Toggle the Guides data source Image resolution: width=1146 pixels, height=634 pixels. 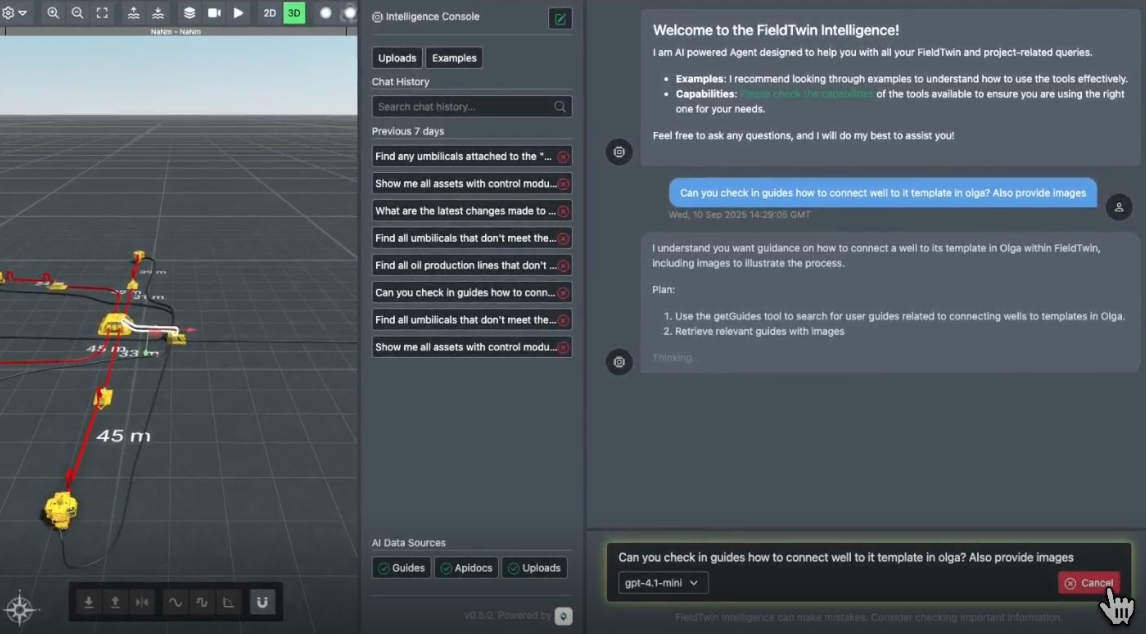pos(401,567)
